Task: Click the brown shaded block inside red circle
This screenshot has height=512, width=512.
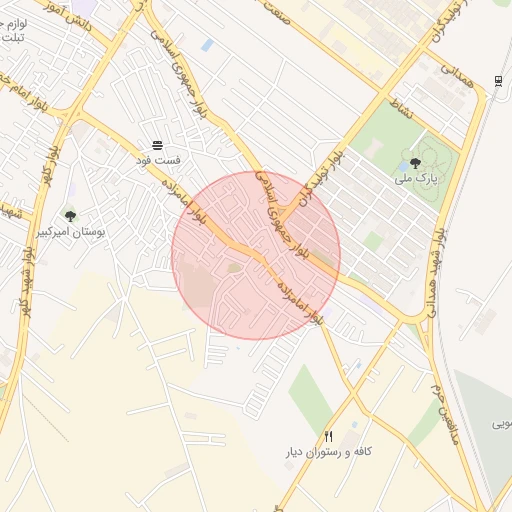Action: point(197,285)
